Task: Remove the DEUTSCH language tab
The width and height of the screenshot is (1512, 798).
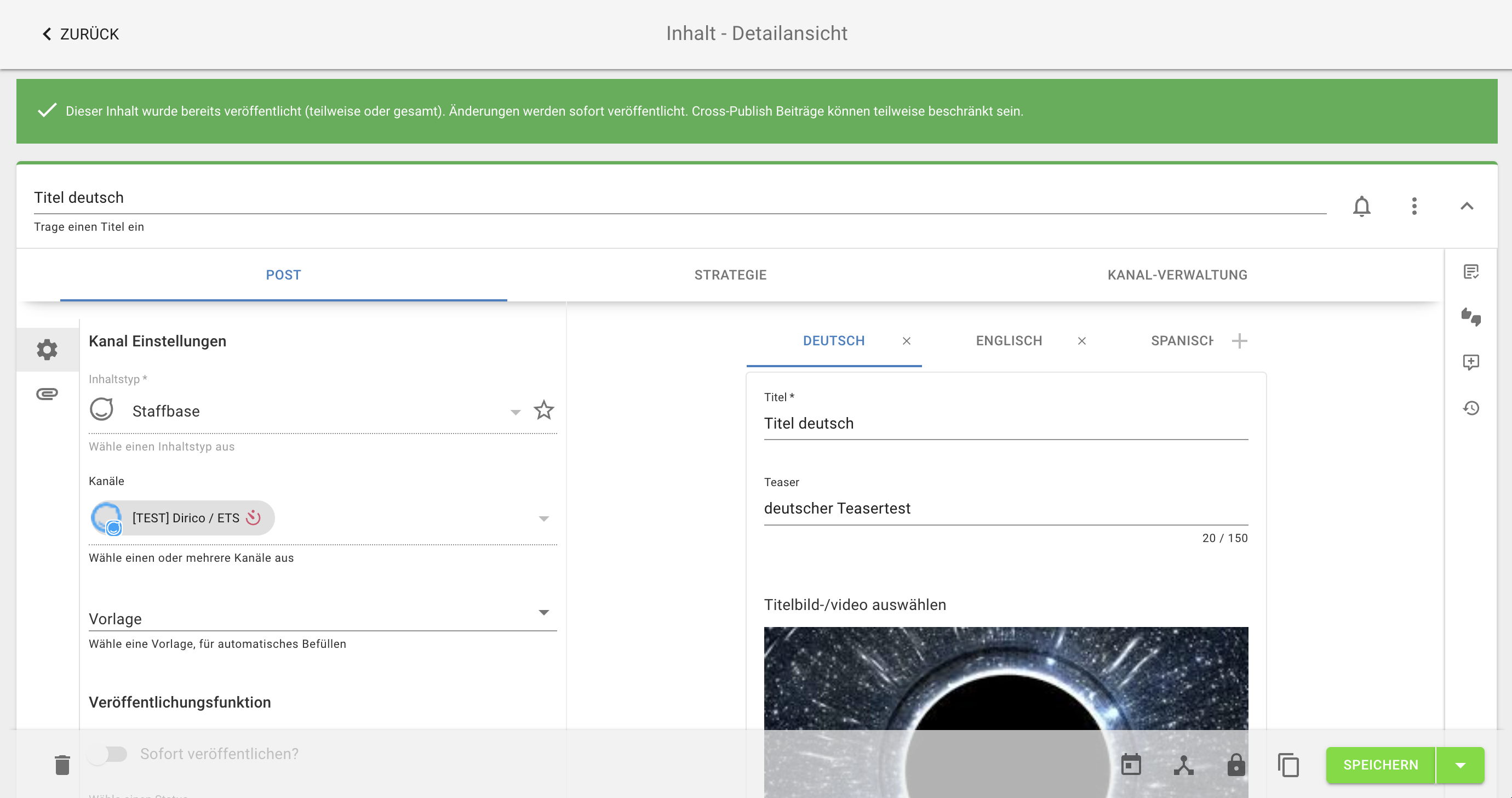Action: pos(906,340)
